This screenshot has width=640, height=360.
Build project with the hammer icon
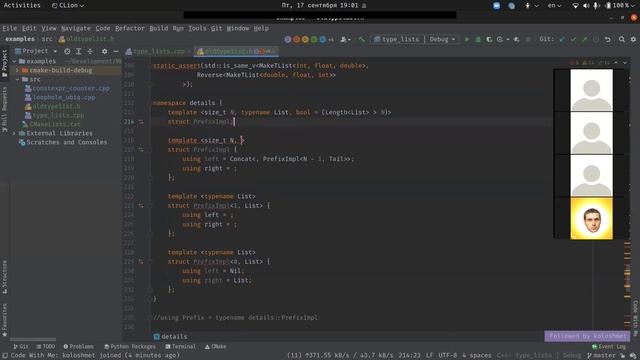pos(362,40)
